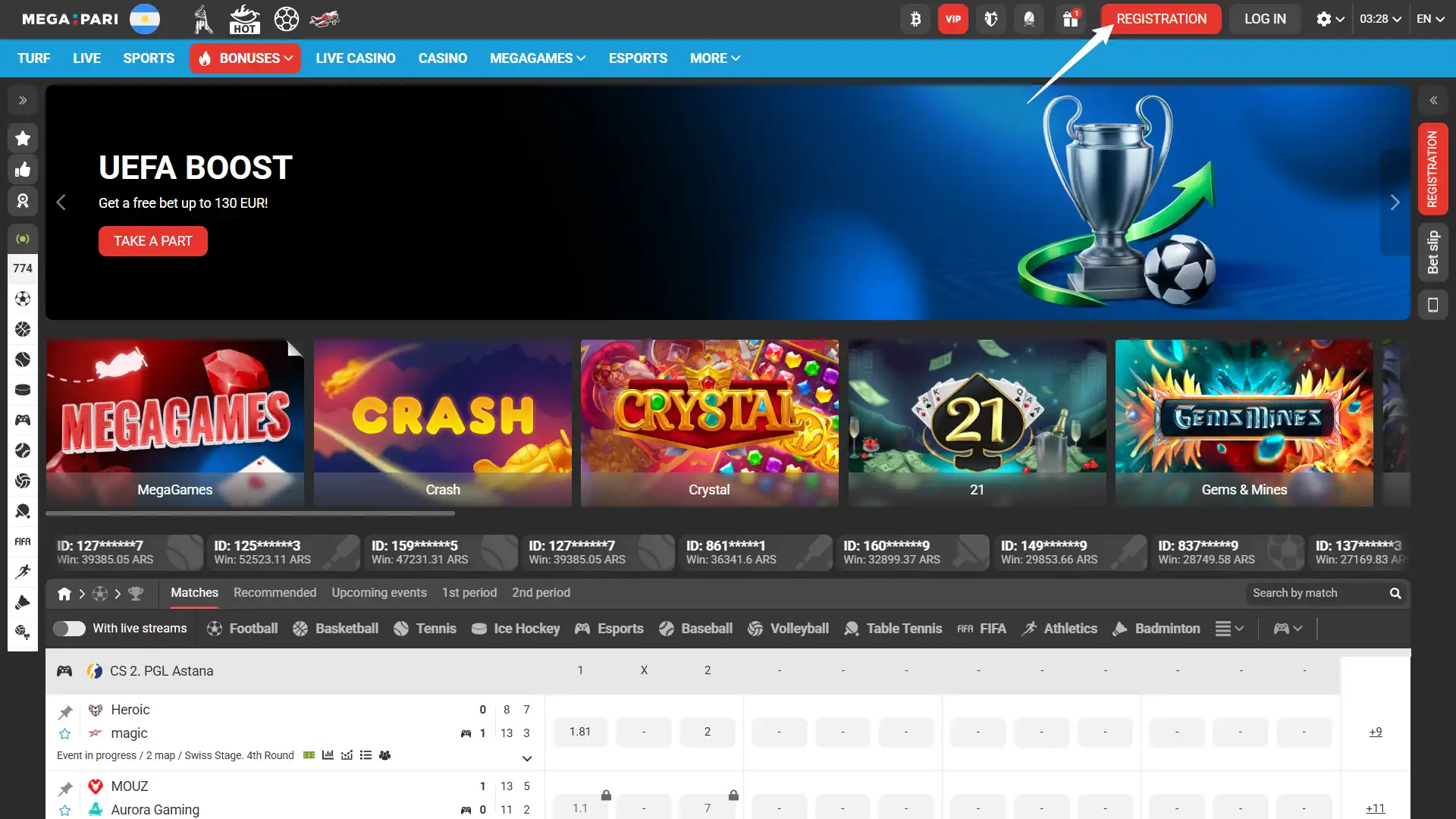
Task: Click the games carousel scrollbar
Action: click(x=250, y=513)
